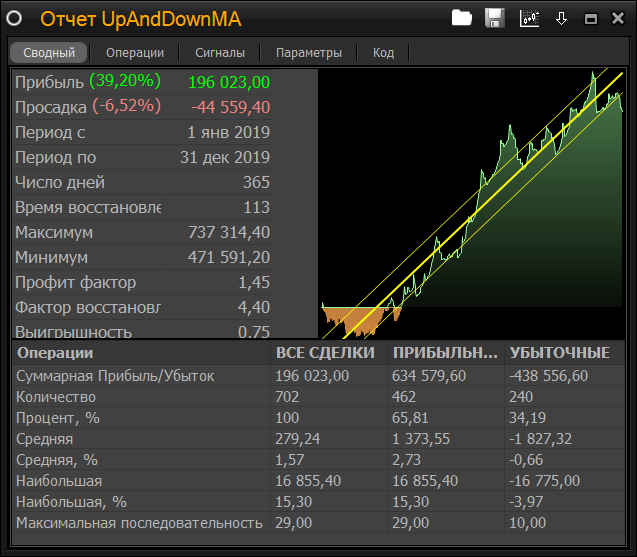Click the chart icon in the title bar
The image size is (637, 557).
tap(529, 18)
